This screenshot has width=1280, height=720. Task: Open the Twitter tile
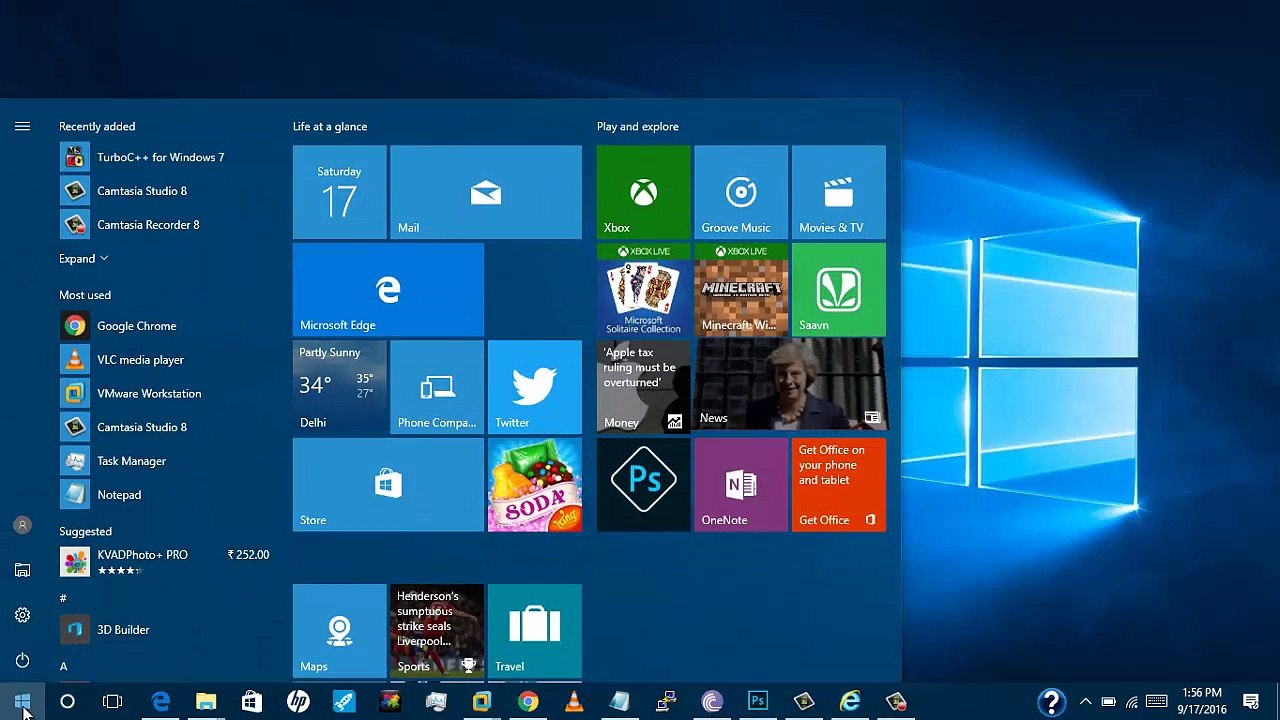(x=535, y=387)
